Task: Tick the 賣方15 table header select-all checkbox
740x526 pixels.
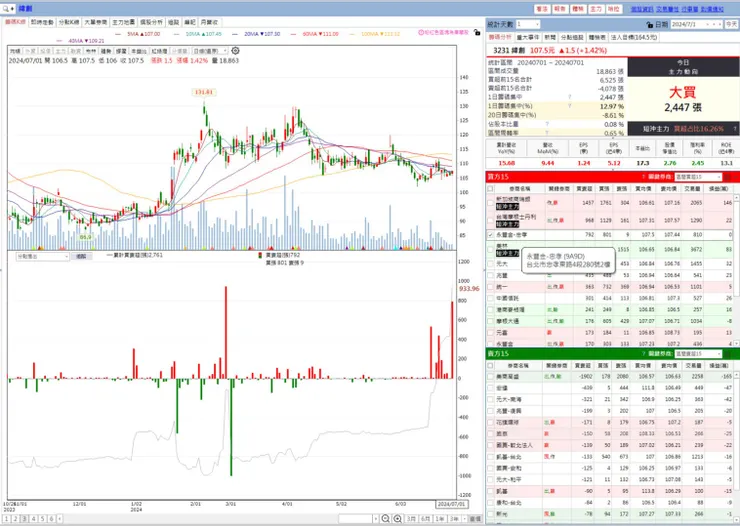Action: point(490,366)
